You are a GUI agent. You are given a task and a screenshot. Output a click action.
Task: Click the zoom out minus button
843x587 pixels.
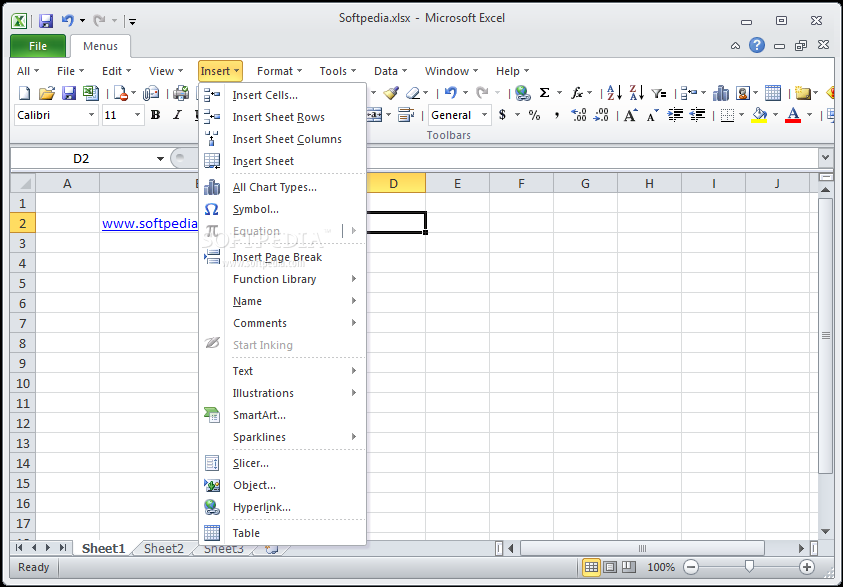point(691,567)
